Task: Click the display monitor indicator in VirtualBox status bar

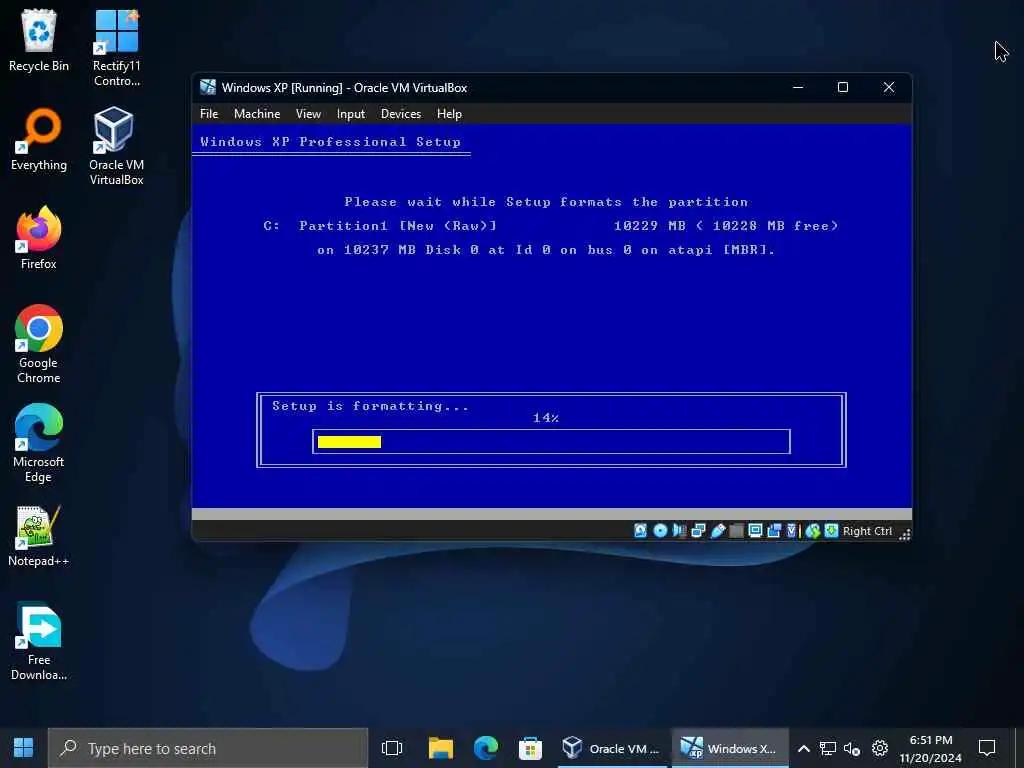Action: 755,531
